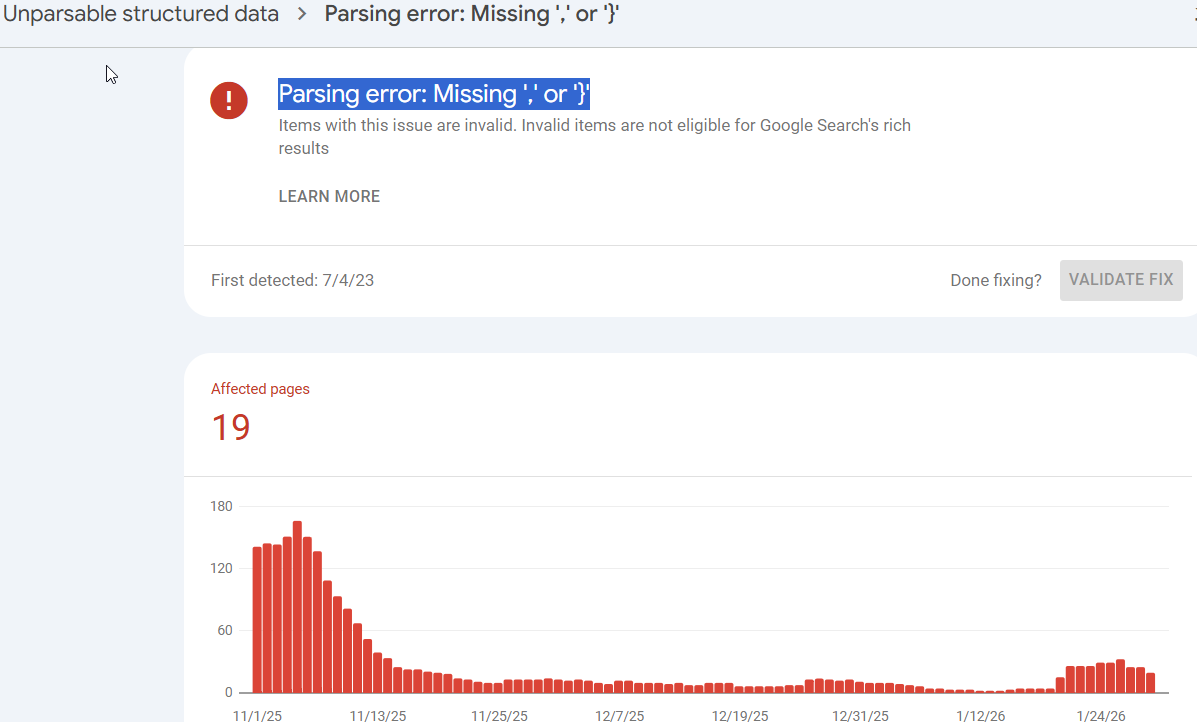
Task: Click the 12/19/25 date axis label
Action: (740, 716)
